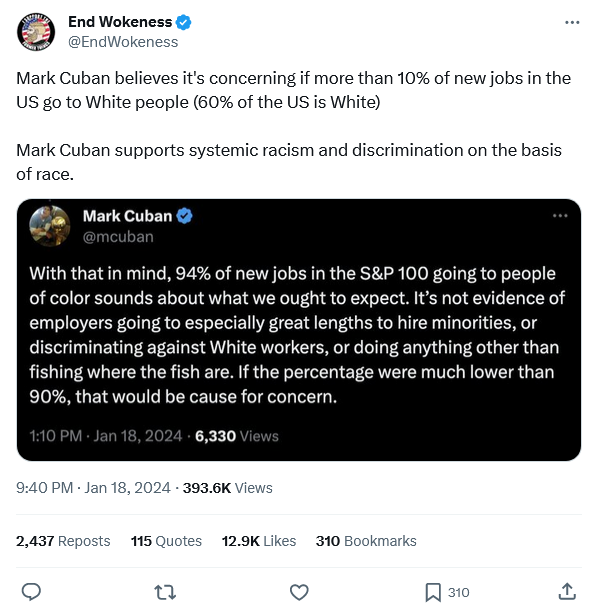This screenshot has width=598, height=615.
Task: Bookmark the tweet with the bookmark icon
Action: click(x=433, y=592)
